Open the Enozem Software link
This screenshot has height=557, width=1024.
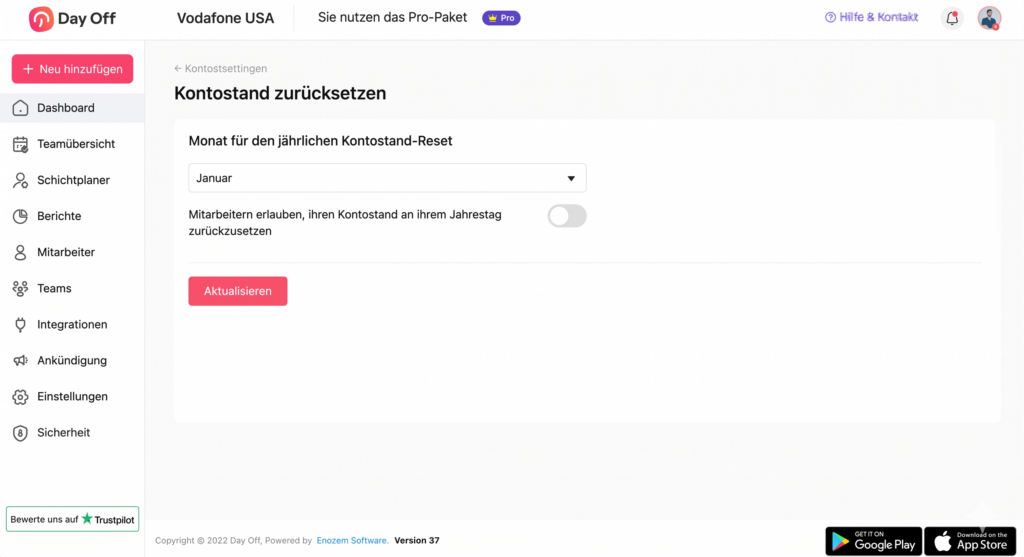(x=352, y=540)
